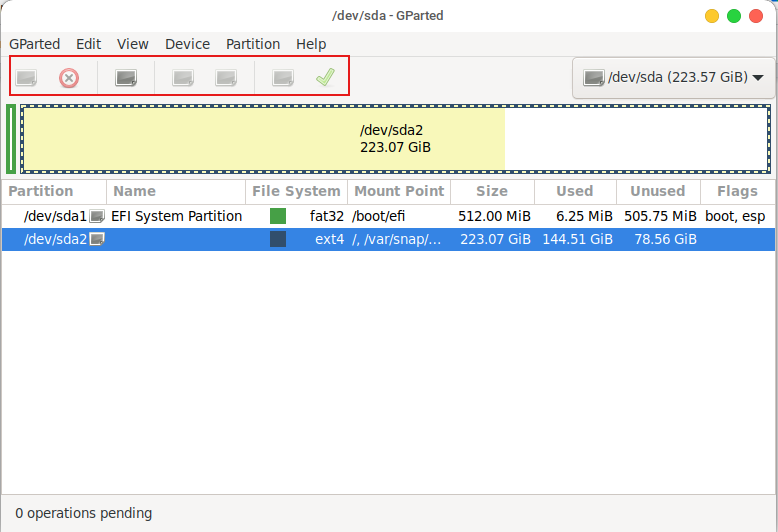Click the Partition column header
The image size is (778, 532).
click(54, 192)
